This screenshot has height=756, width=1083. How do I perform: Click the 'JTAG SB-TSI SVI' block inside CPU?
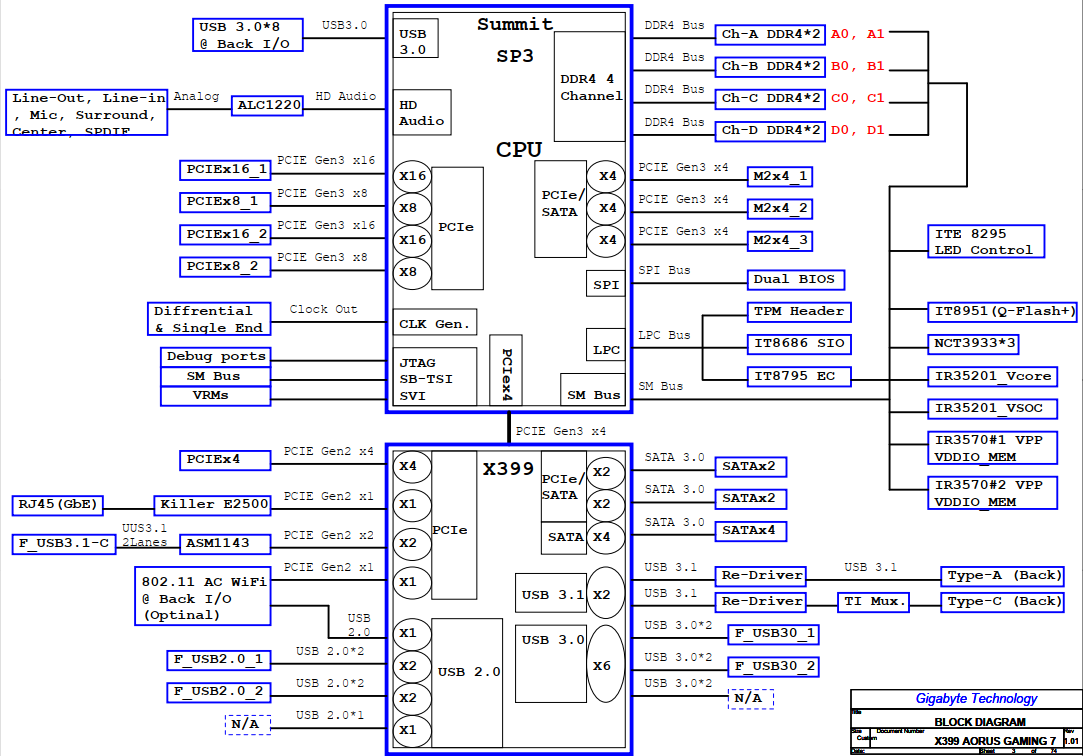(434, 376)
